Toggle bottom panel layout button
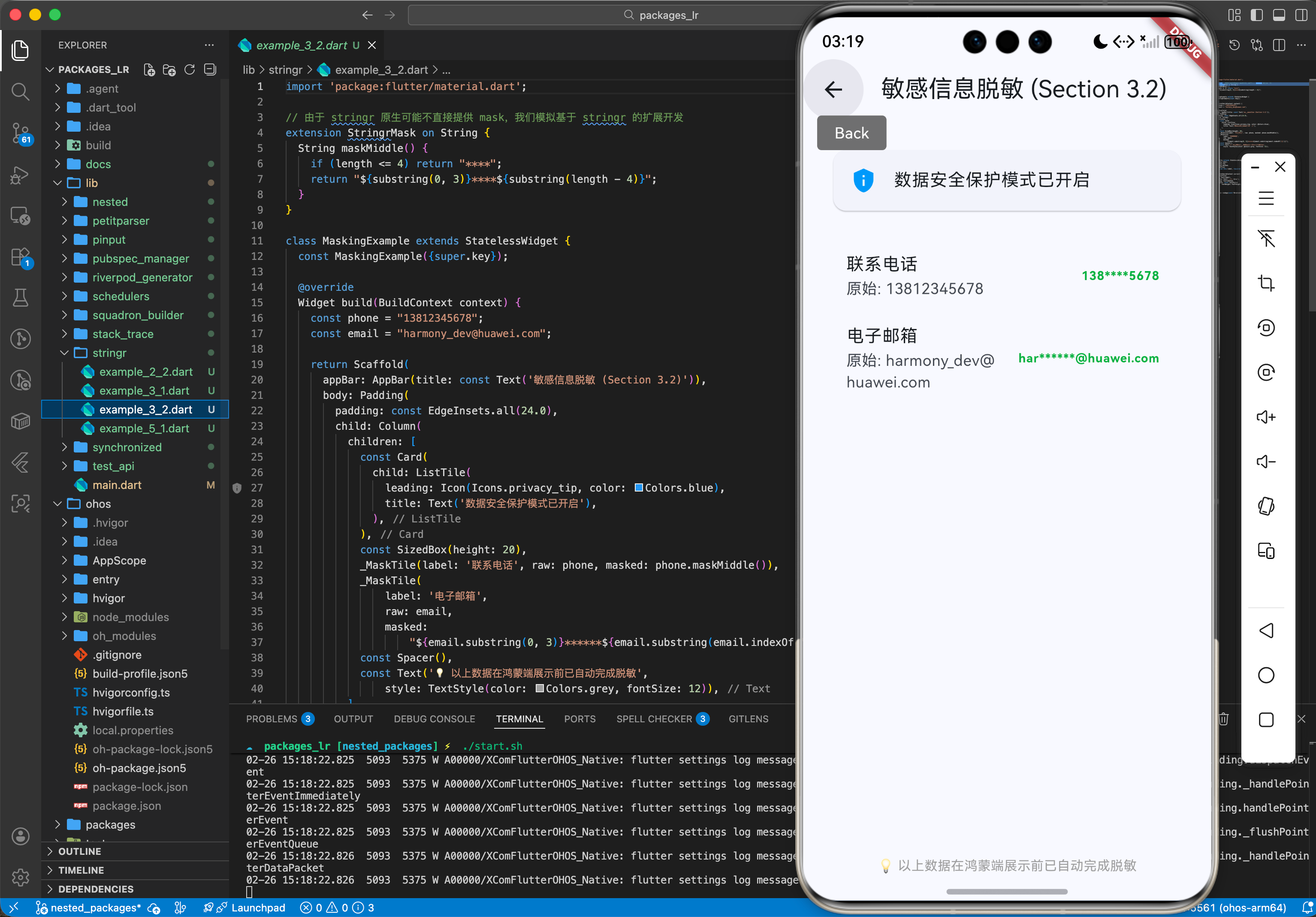Viewport: 1316px width, 917px height. click(1279, 15)
